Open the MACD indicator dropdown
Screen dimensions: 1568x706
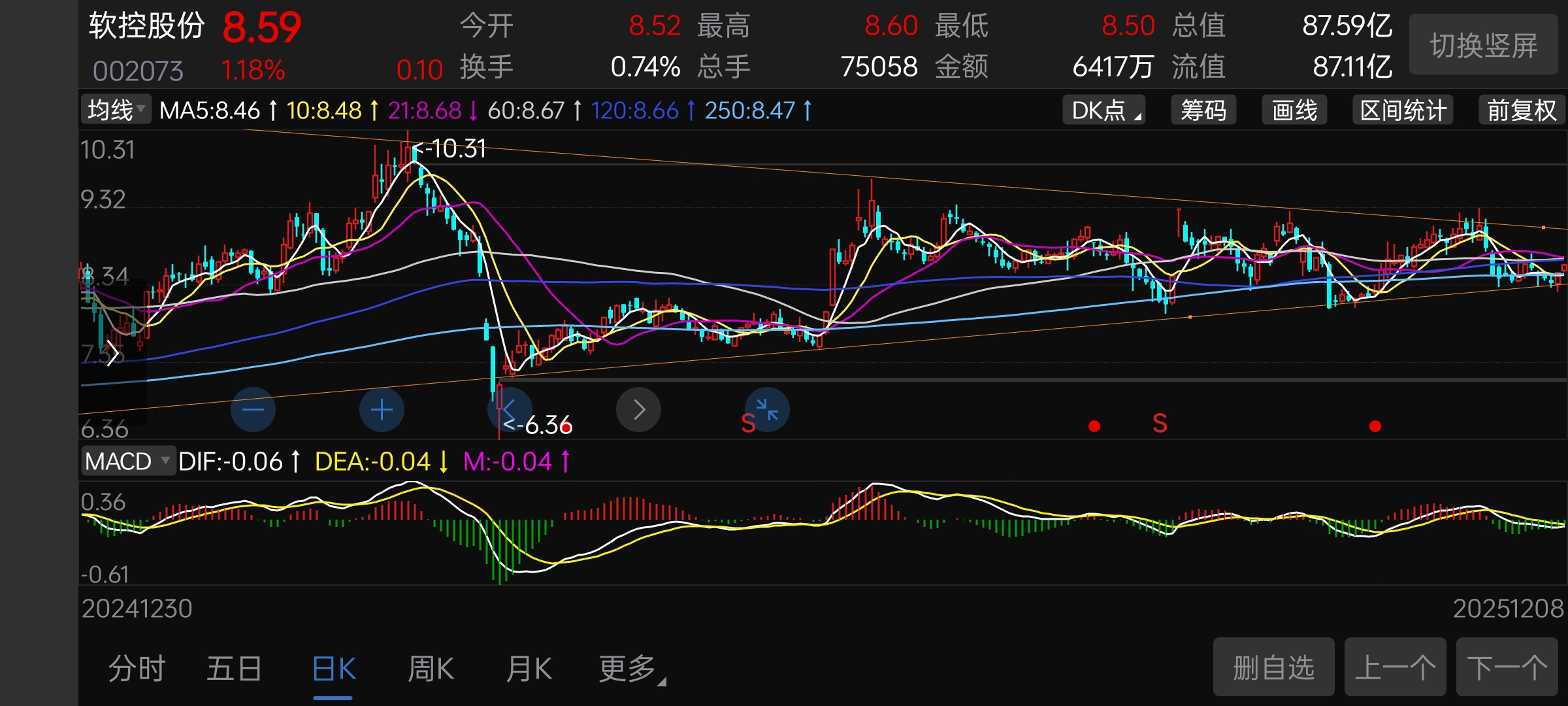tap(127, 462)
